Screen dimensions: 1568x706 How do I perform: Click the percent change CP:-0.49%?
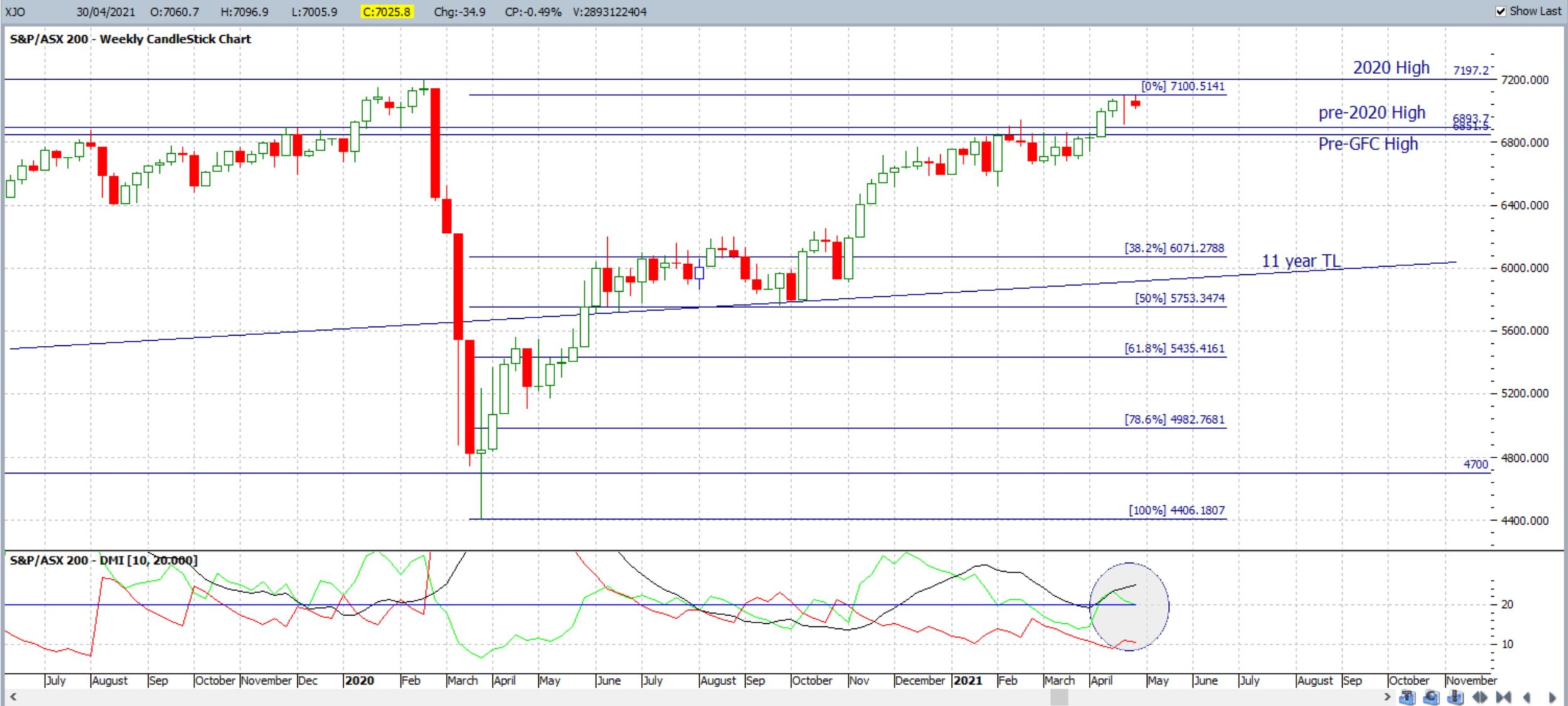533,12
